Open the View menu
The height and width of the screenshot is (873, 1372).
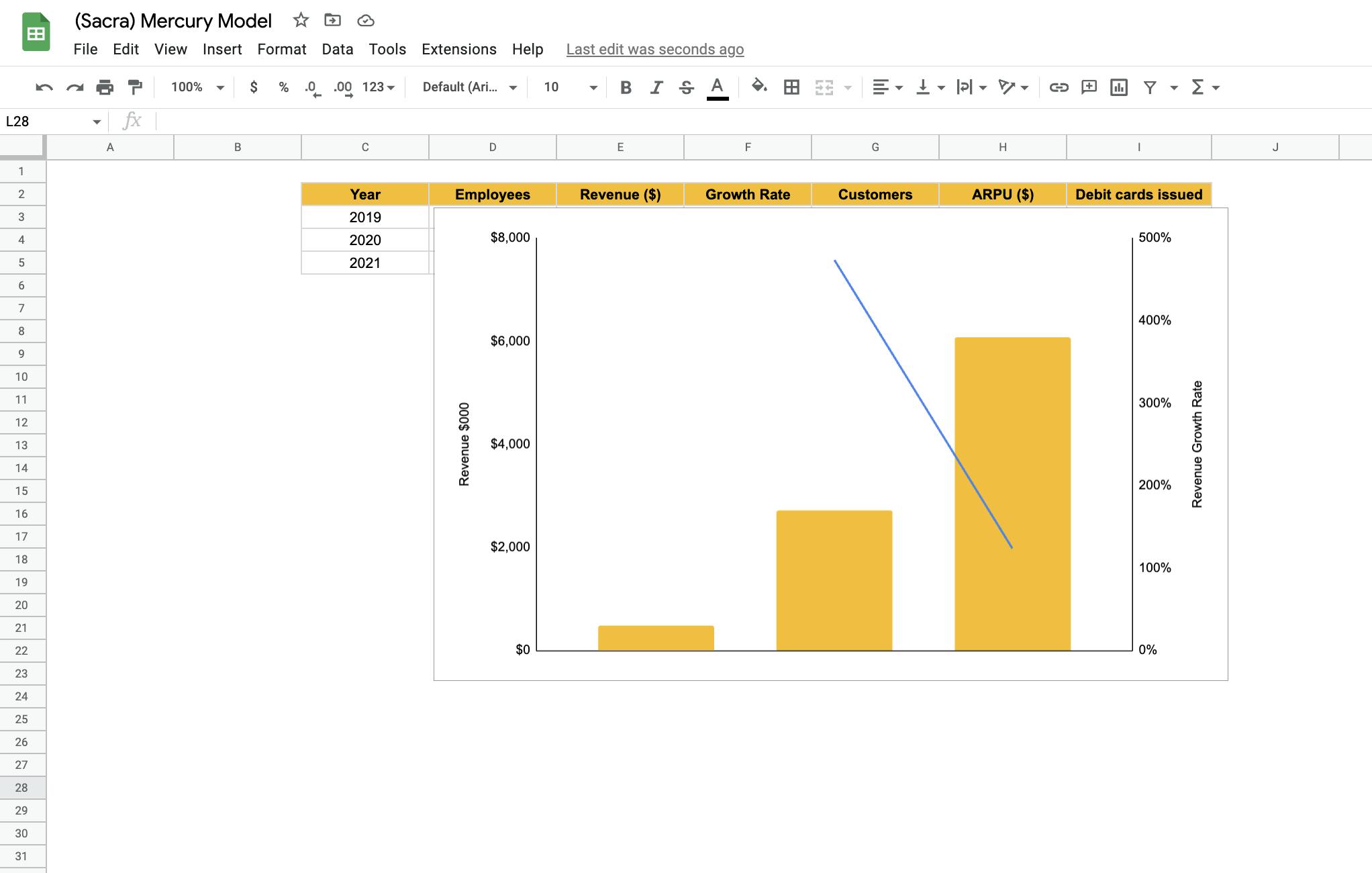pos(170,49)
